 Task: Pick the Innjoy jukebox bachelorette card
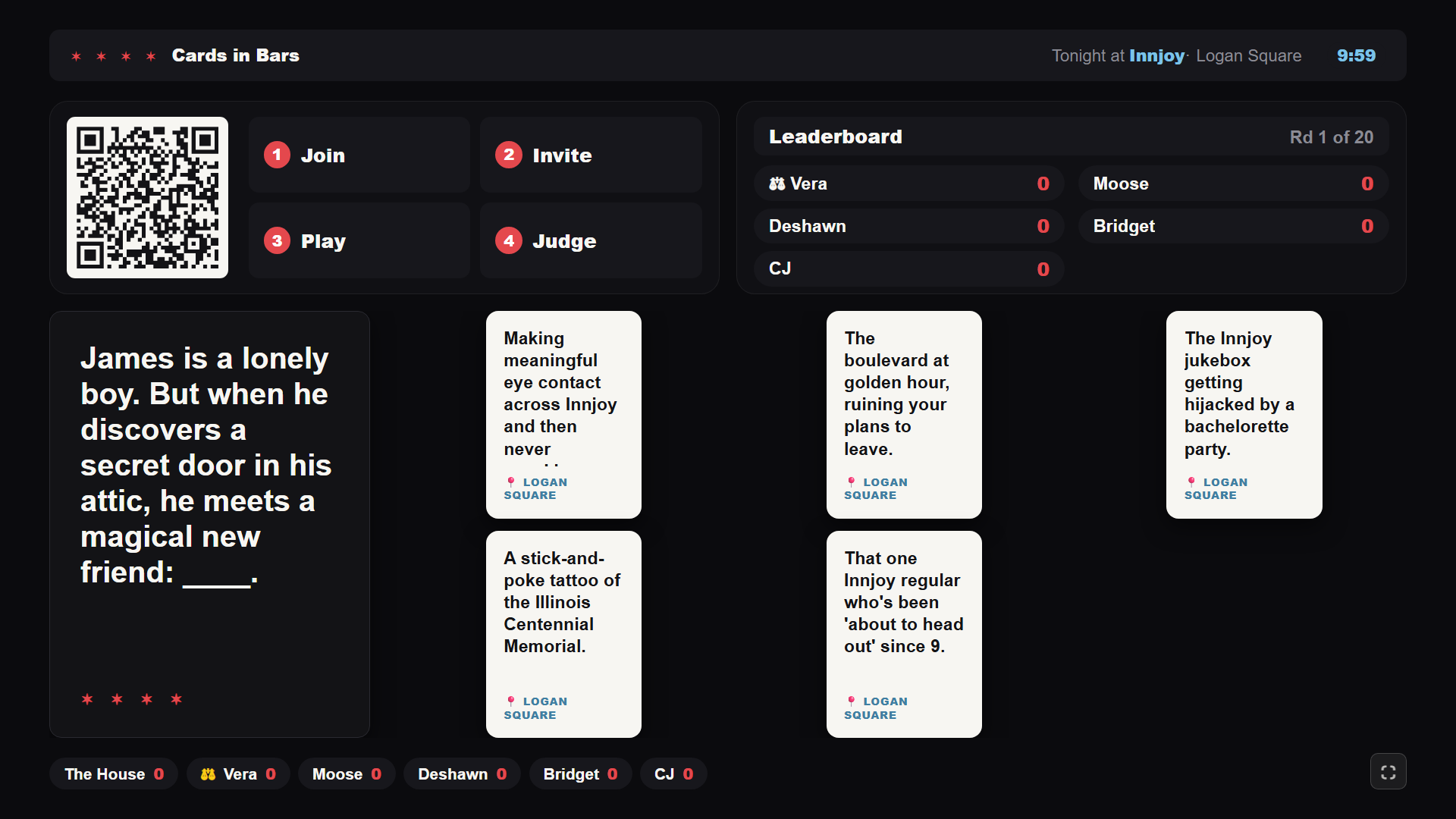[x=1244, y=415]
